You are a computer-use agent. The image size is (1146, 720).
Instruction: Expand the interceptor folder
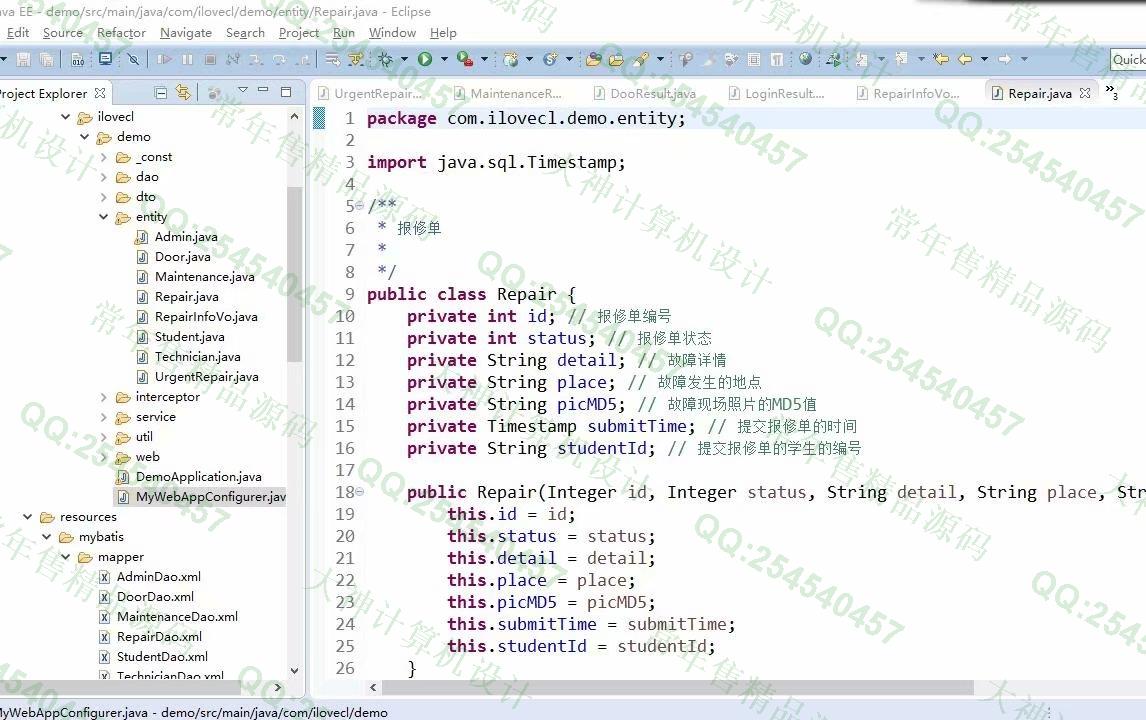coord(104,397)
